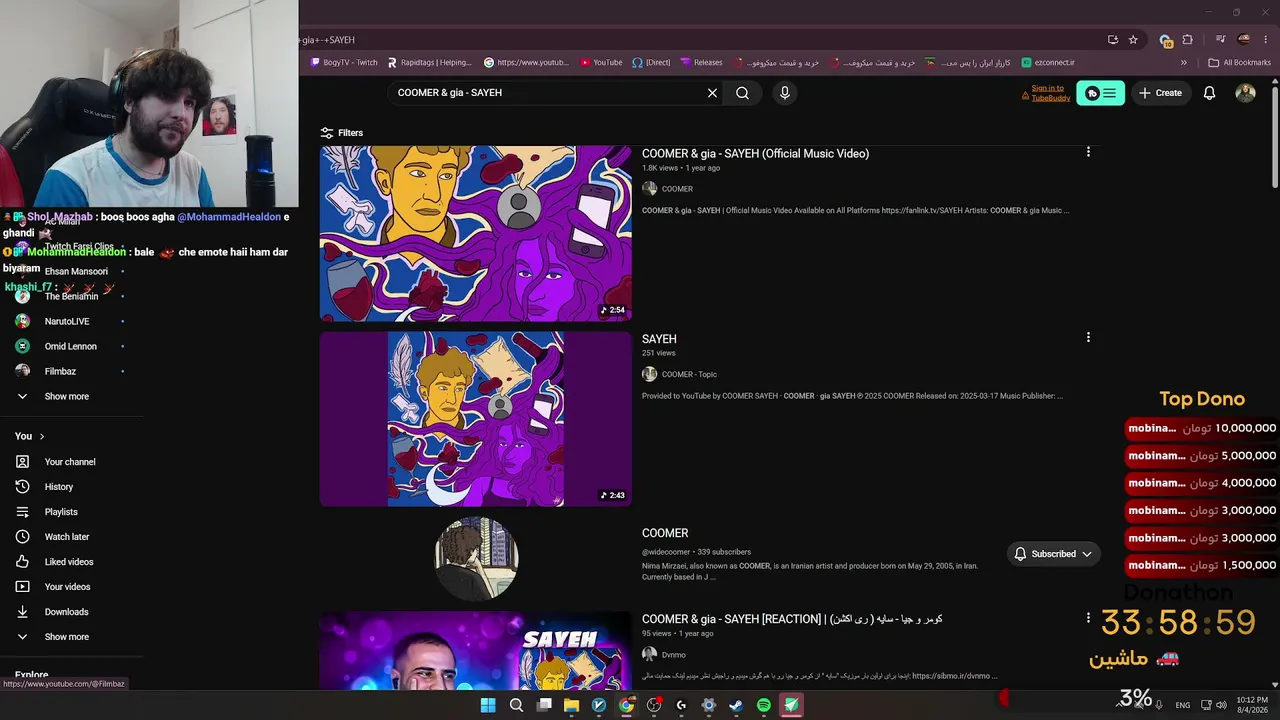Switch to Google Chrome on the taskbar
The height and width of the screenshot is (720, 1280).
pyautogui.click(x=626, y=705)
